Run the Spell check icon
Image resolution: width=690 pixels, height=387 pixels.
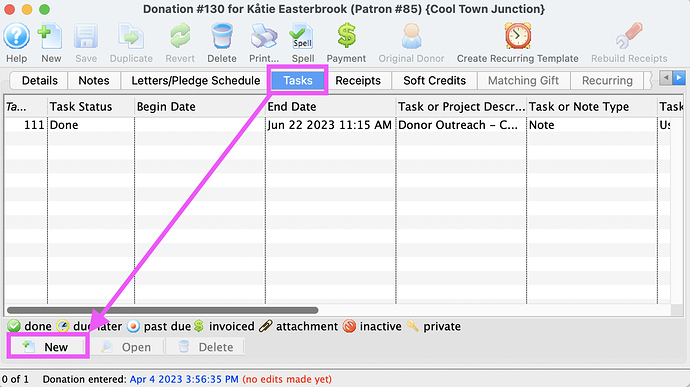(x=302, y=36)
